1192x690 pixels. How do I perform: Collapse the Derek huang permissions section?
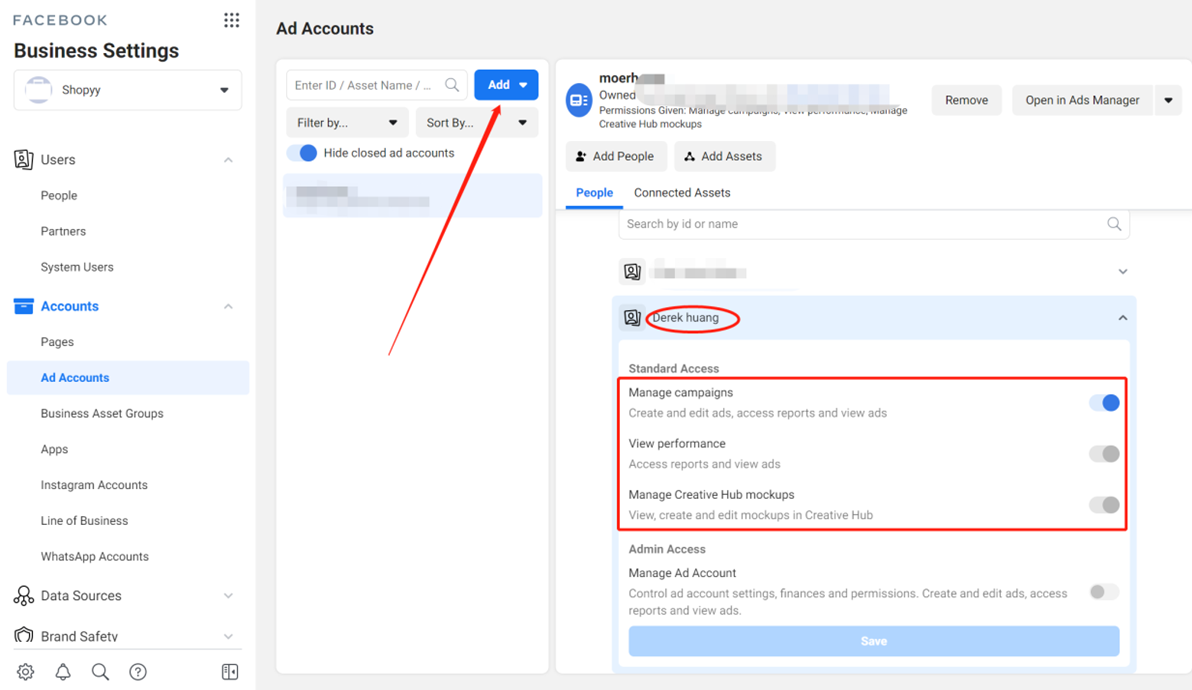pos(1122,318)
